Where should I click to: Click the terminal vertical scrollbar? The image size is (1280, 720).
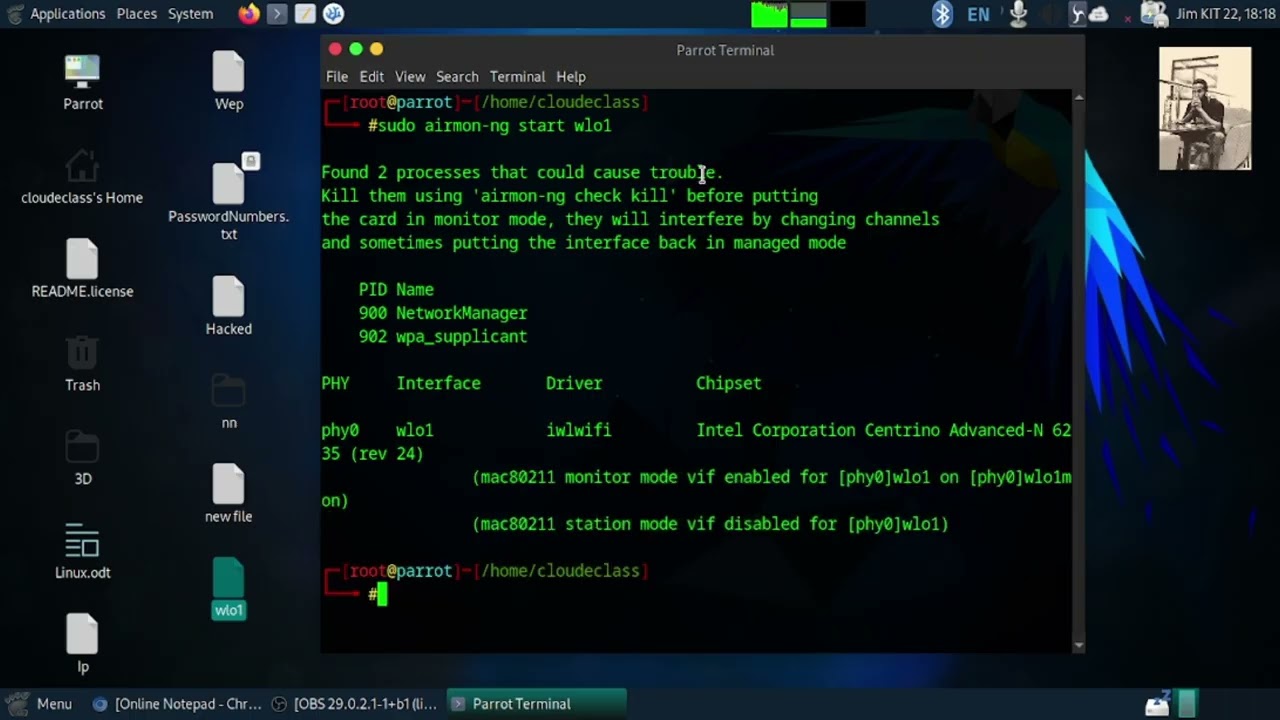coord(1078,371)
